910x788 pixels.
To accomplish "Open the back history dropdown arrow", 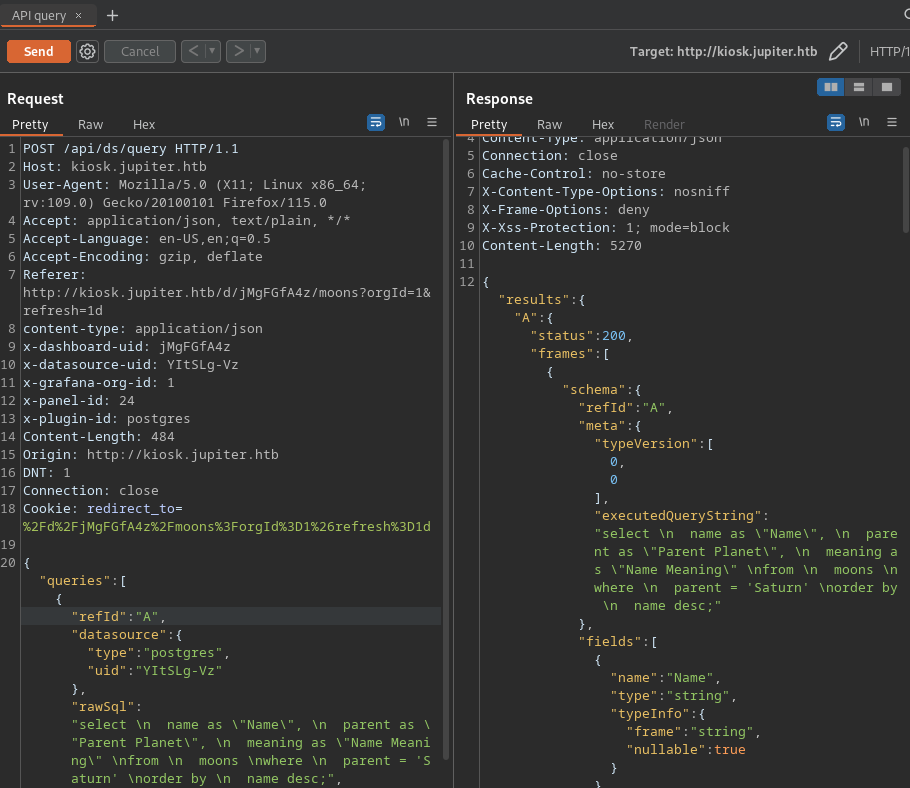I will pyautogui.click(x=212, y=51).
